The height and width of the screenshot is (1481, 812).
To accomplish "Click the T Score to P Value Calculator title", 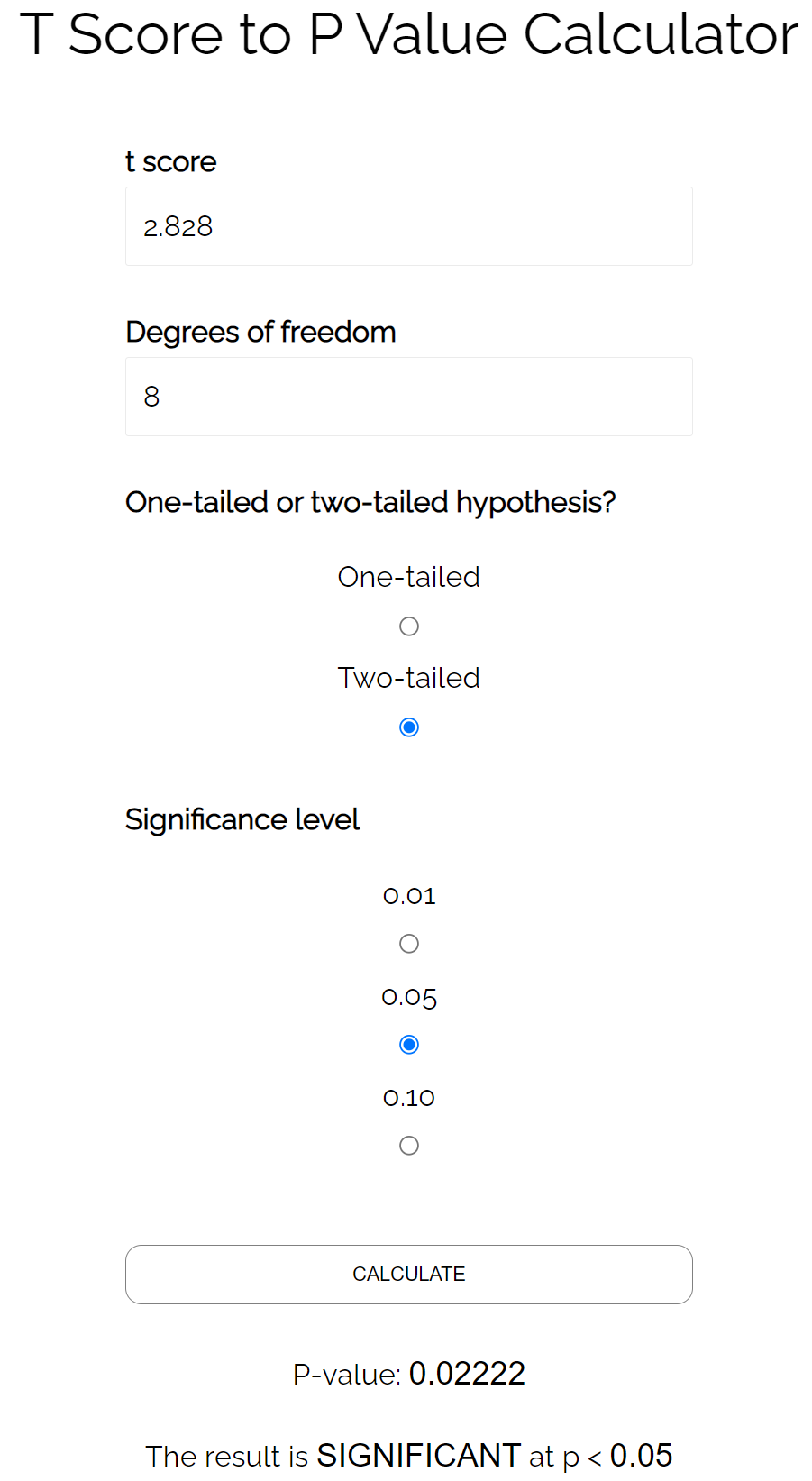I will 409,34.
